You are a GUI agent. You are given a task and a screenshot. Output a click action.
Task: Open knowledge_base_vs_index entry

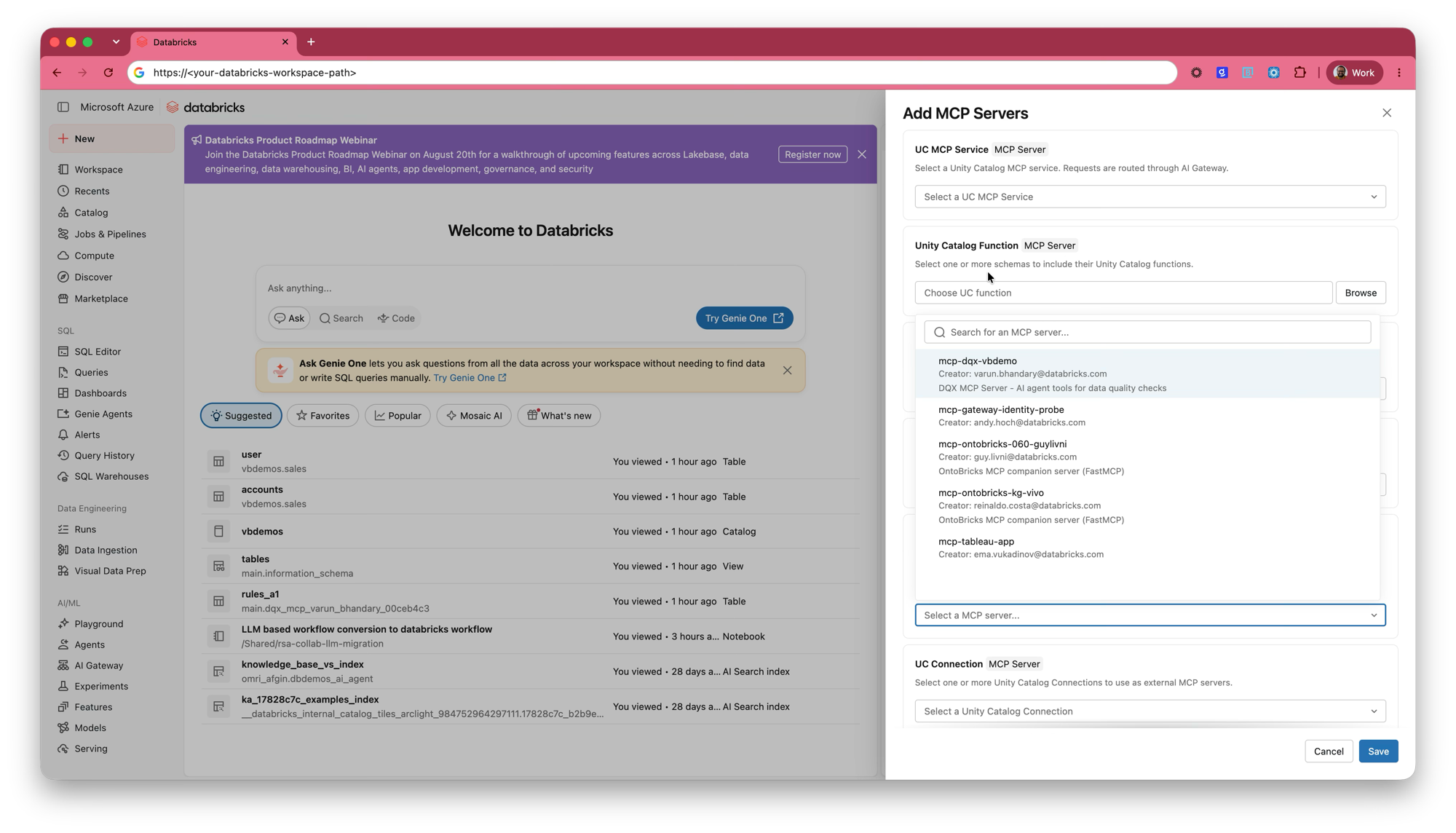coord(530,671)
